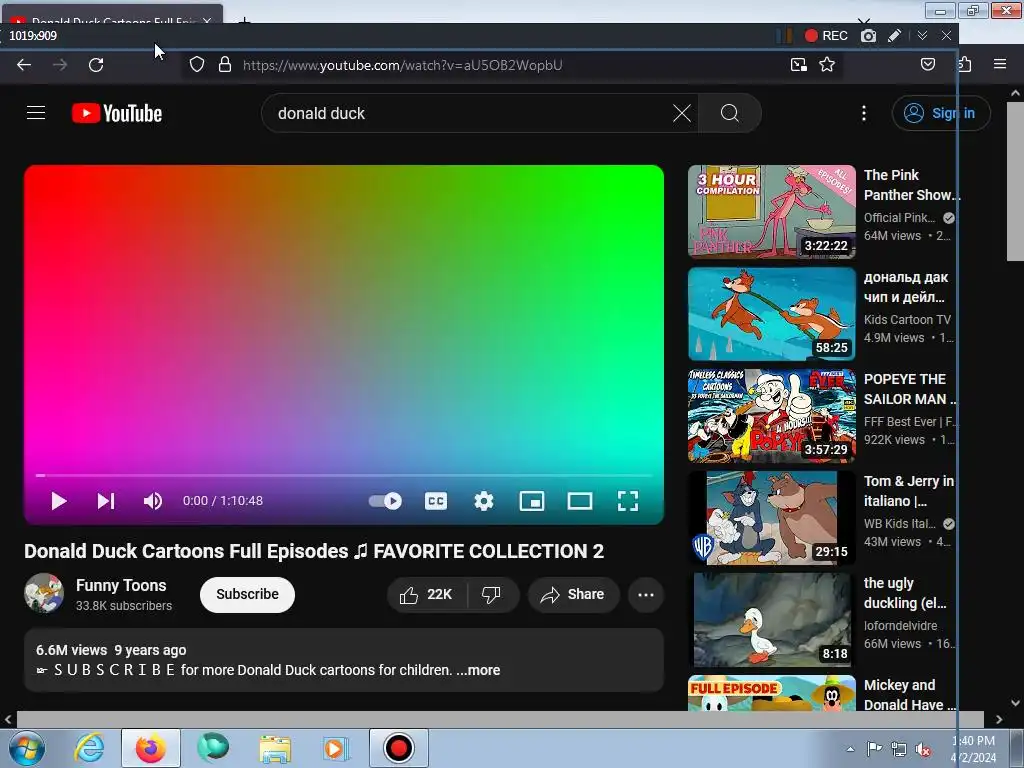
Task: Open the file explorer taskbar icon
Action: [x=275, y=748]
